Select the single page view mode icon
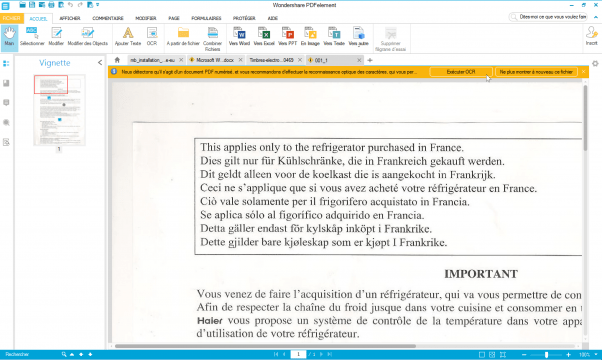 [482, 355]
